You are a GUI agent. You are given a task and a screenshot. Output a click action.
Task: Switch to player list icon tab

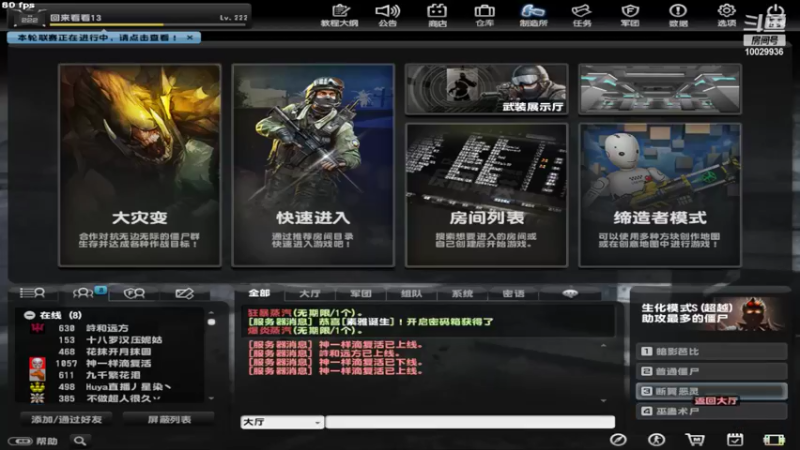coord(32,293)
